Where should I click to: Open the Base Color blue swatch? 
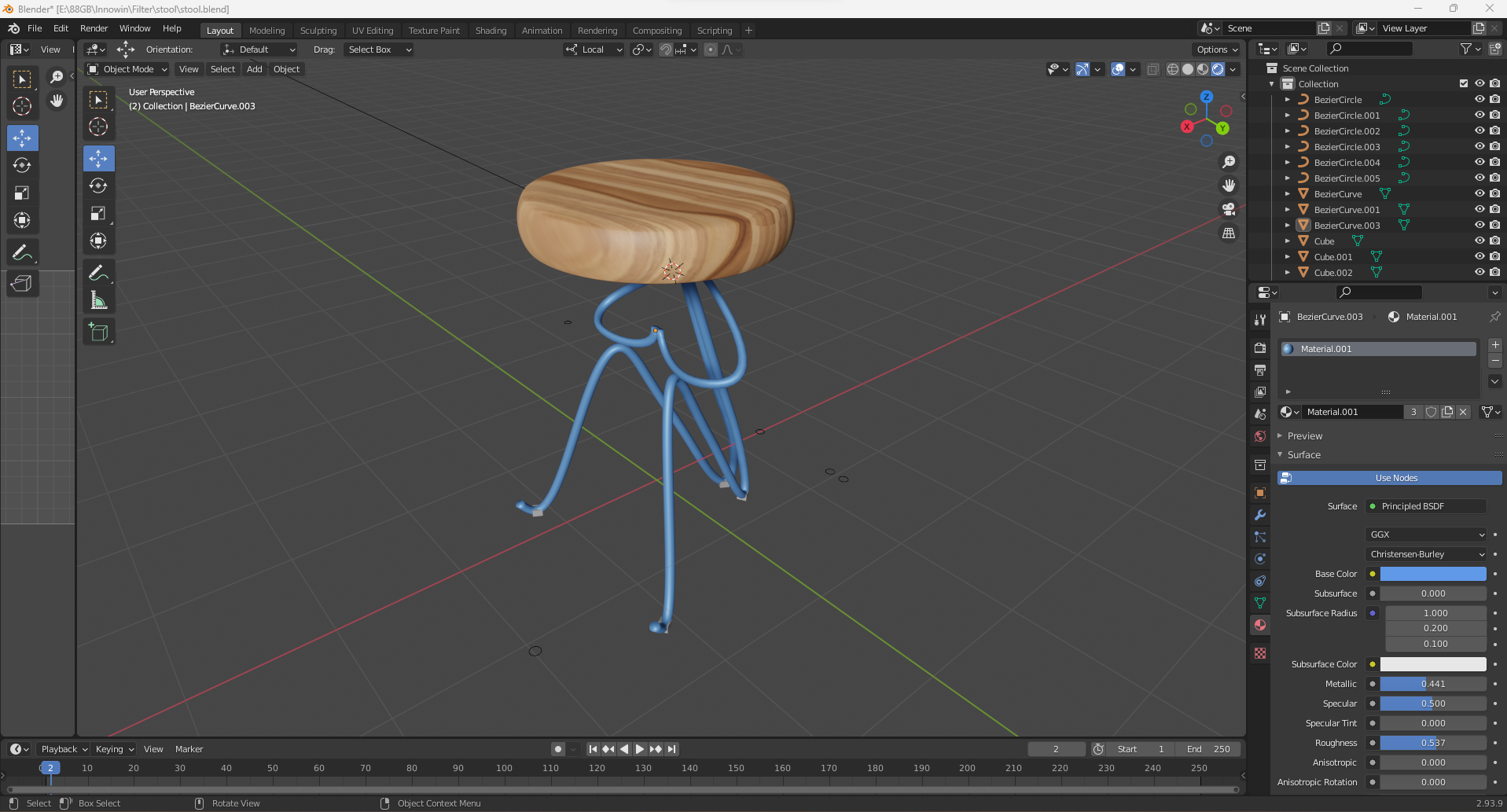tap(1433, 574)
